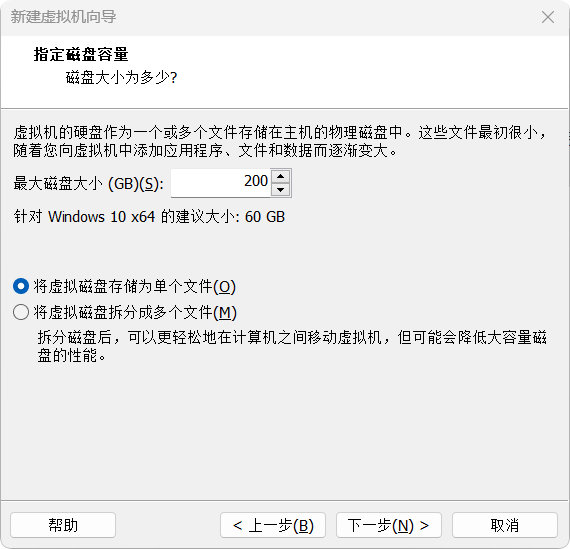Click the 帮助 button
Viewport: 570px width, 549px height.
pos(63,525)
